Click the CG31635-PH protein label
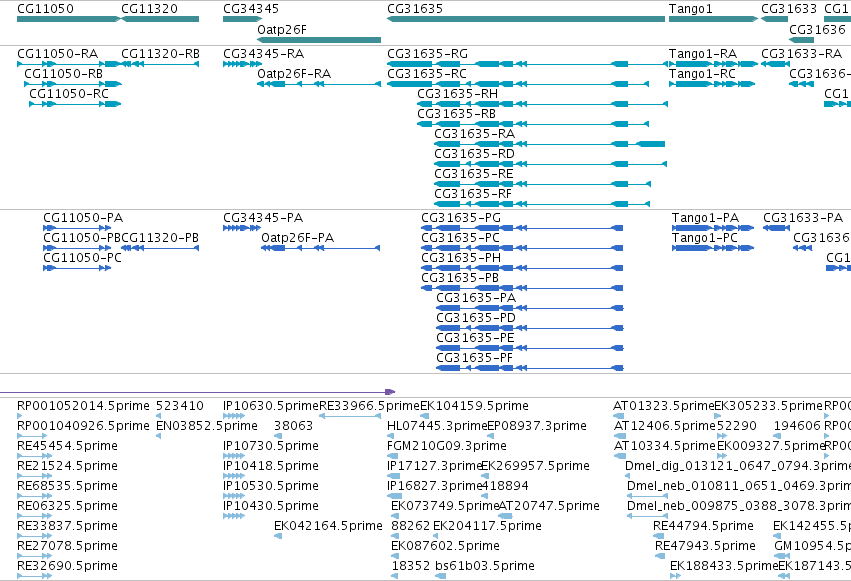 461,258
